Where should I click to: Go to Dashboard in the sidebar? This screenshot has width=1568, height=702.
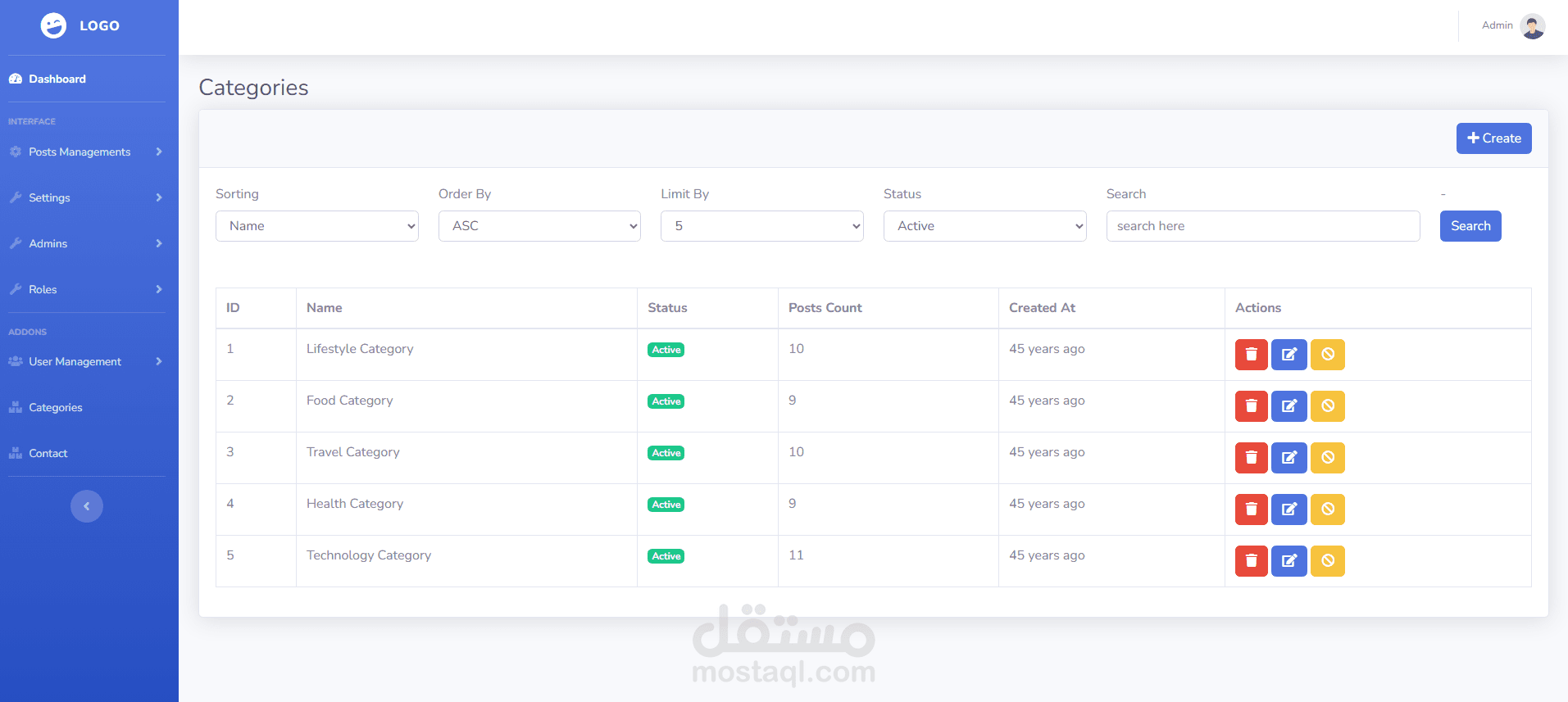pyautogui.click(x=57, y=79)
